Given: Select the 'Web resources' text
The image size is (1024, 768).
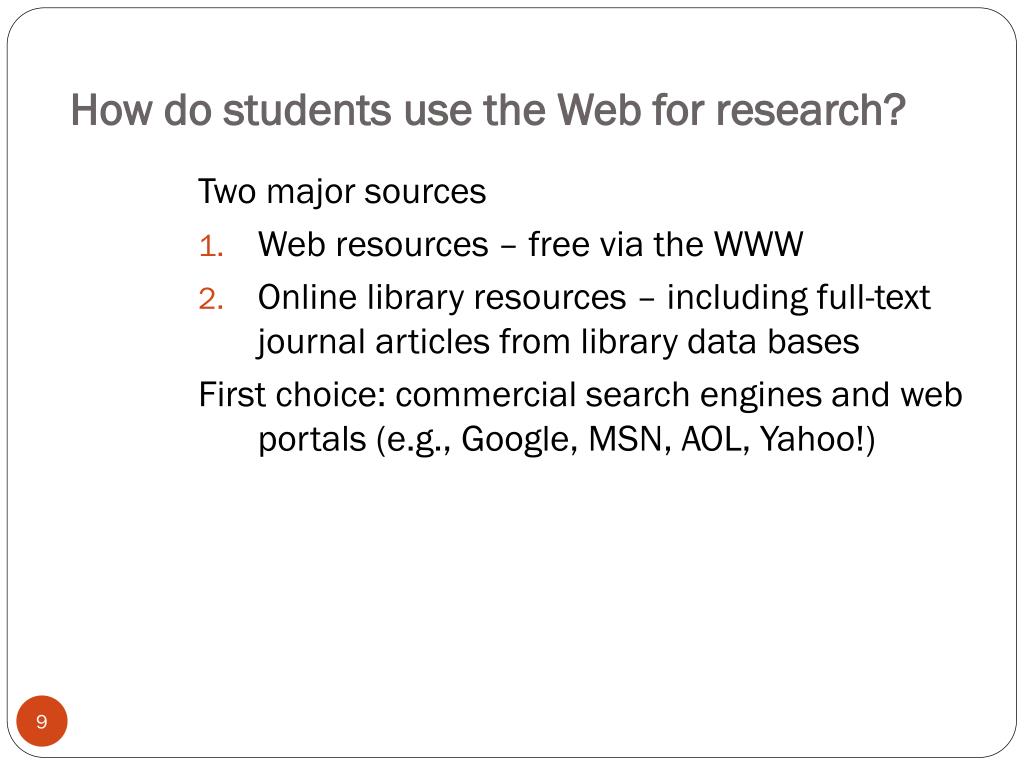Looking at the screenshot, I should click(373, 245).
